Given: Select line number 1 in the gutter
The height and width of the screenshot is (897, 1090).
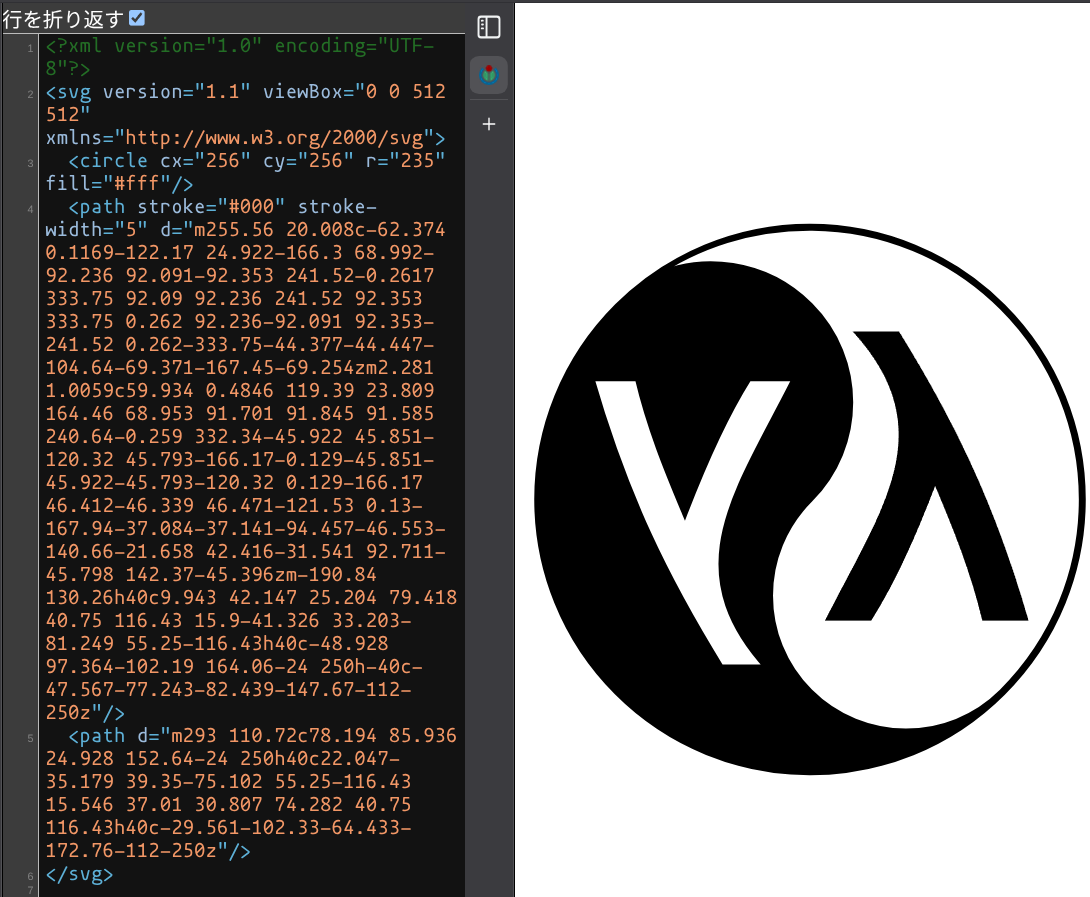Looking at the screenshot, I should point(30,49).
